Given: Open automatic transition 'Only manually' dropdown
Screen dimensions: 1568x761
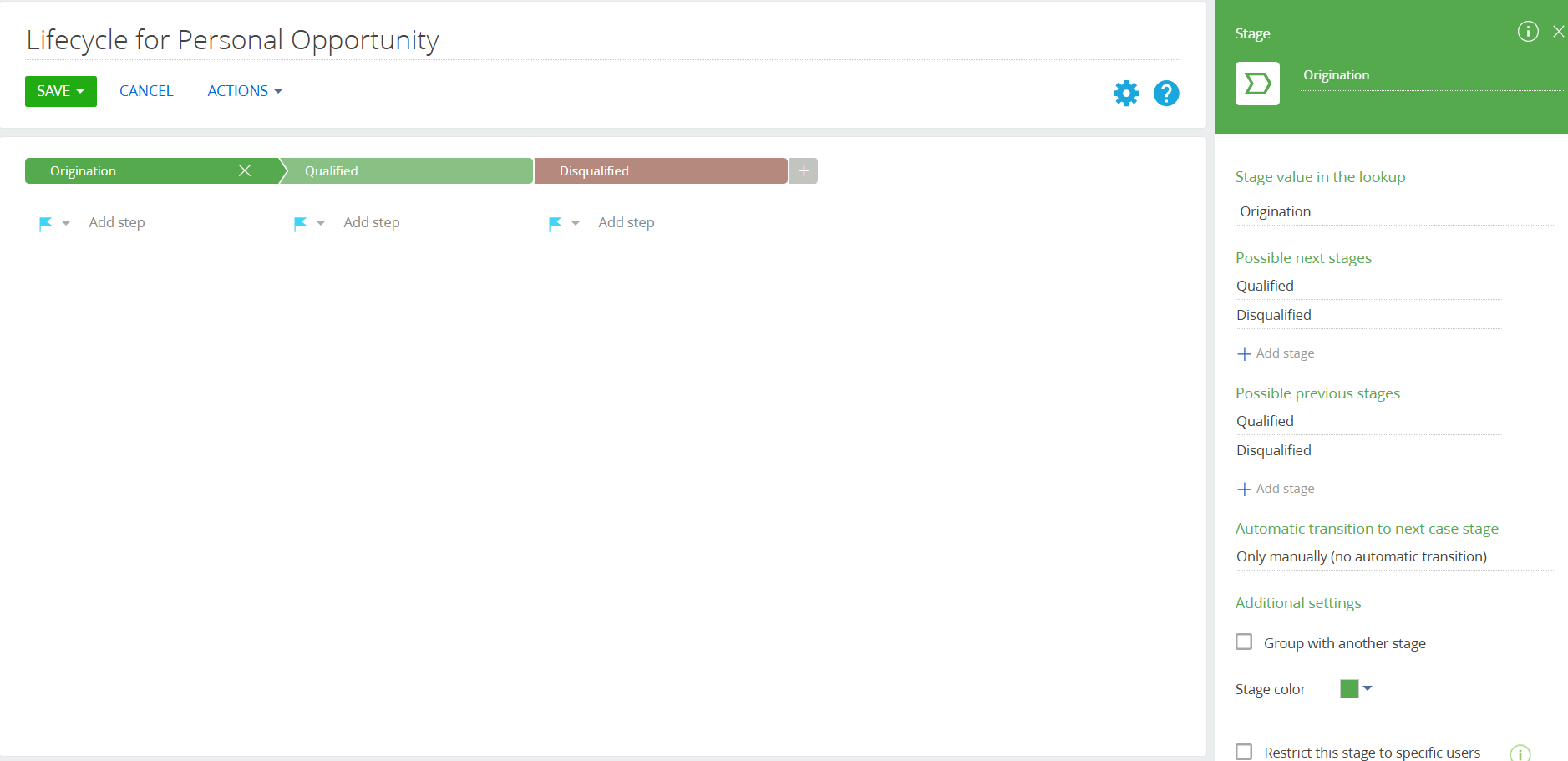Looking at the screenshot, I should 1395,556.
